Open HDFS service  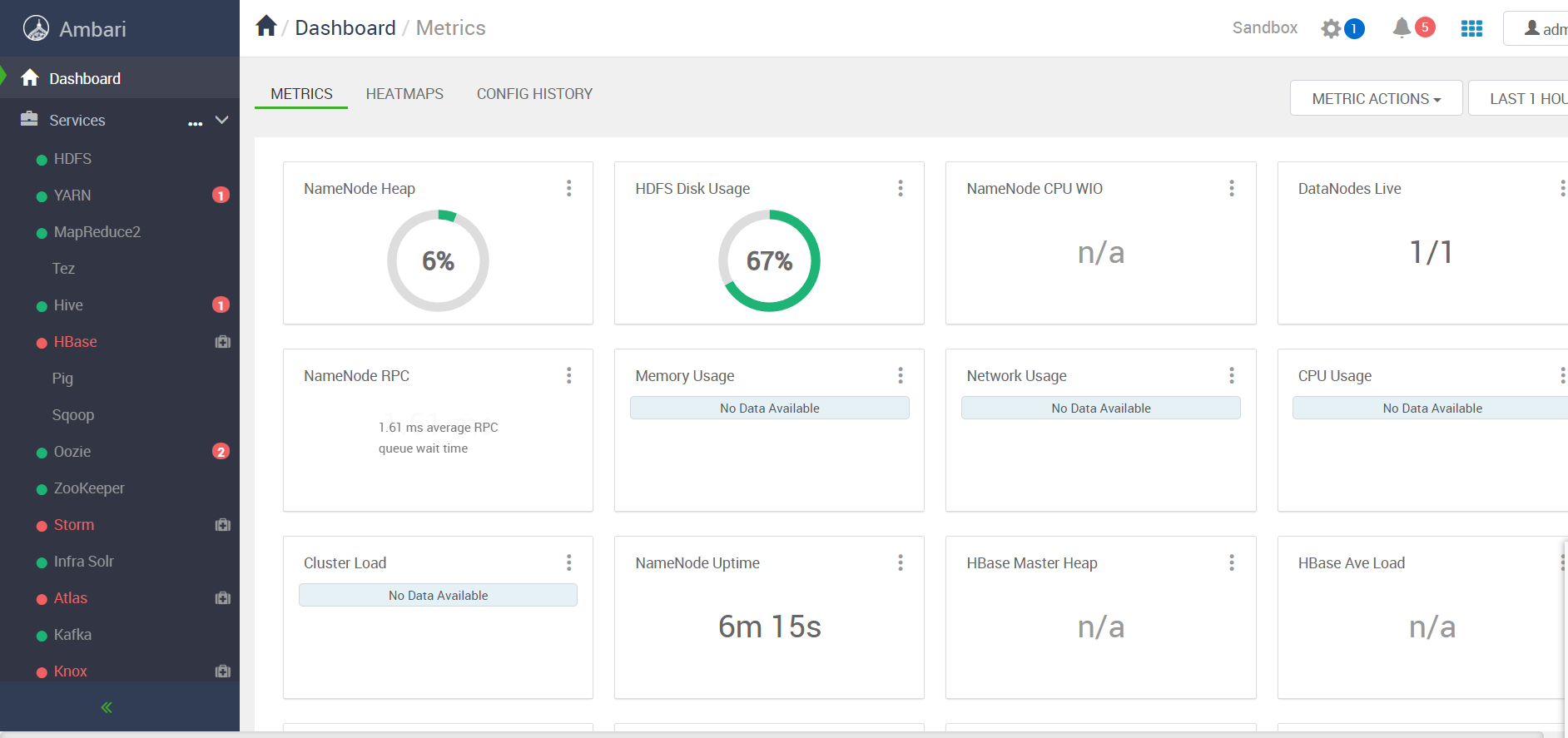pos(72,159)
